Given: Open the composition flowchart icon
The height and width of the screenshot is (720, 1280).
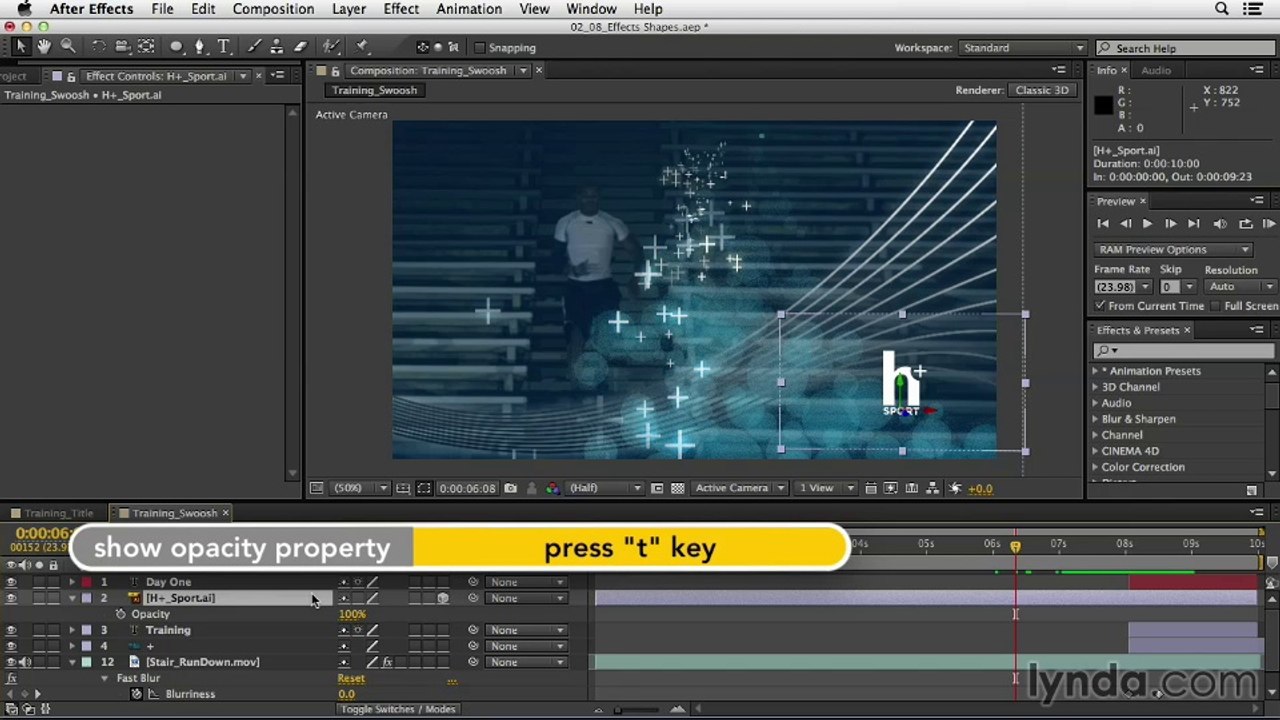Looking at the screenshot, I should click(933, 488).
